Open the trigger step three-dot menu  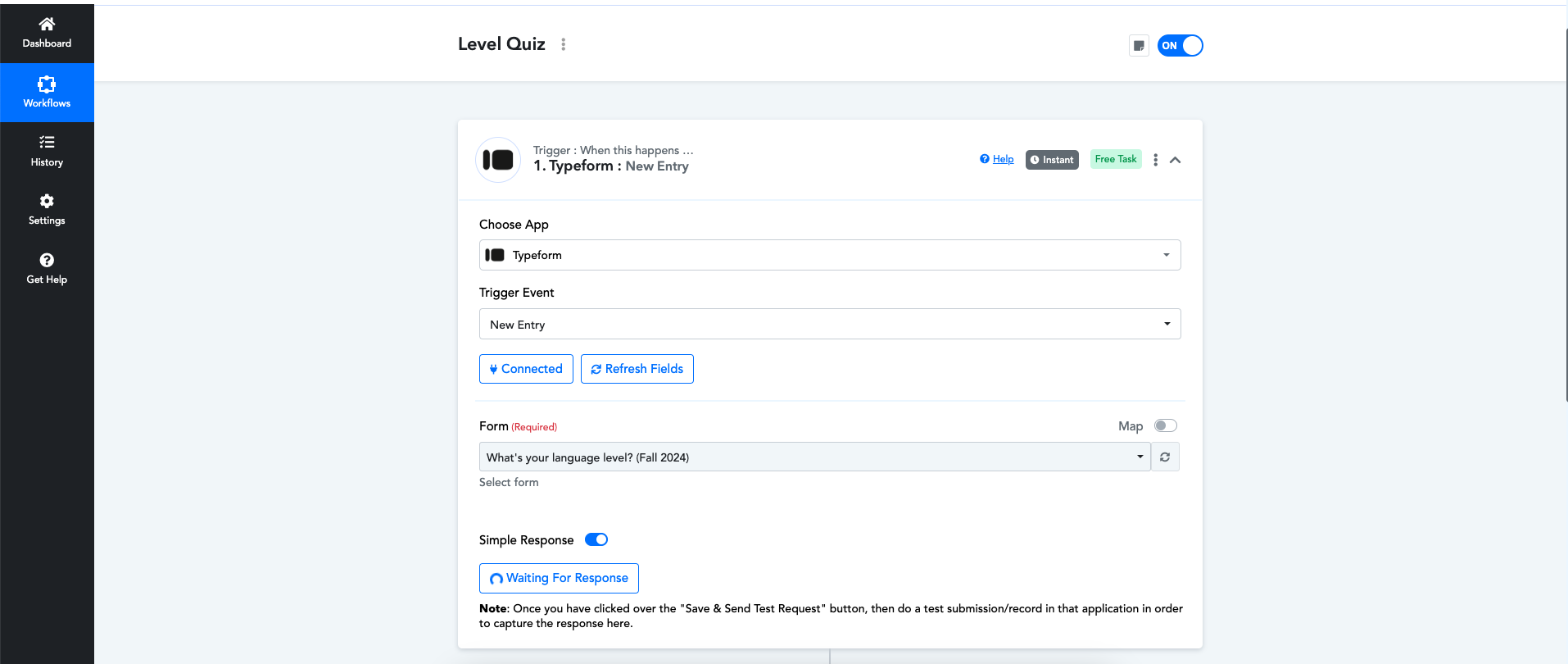point(1155,160)
